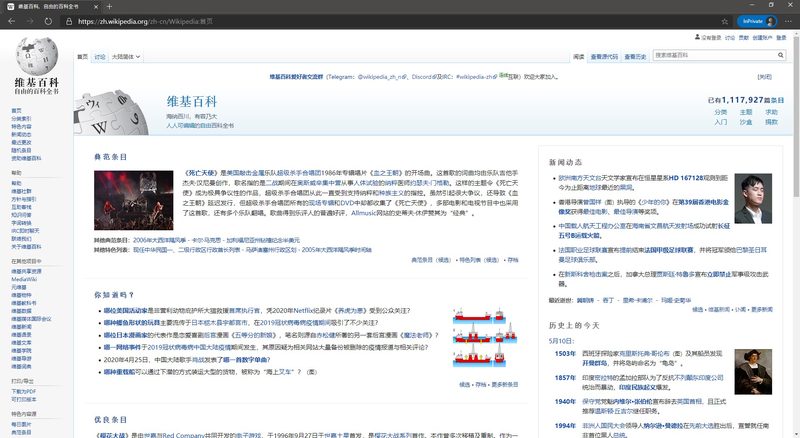This screenshot has height=438, width=800.
Task: Click the 《樱花大战》 article link
Action: click(x=112, y=435)
